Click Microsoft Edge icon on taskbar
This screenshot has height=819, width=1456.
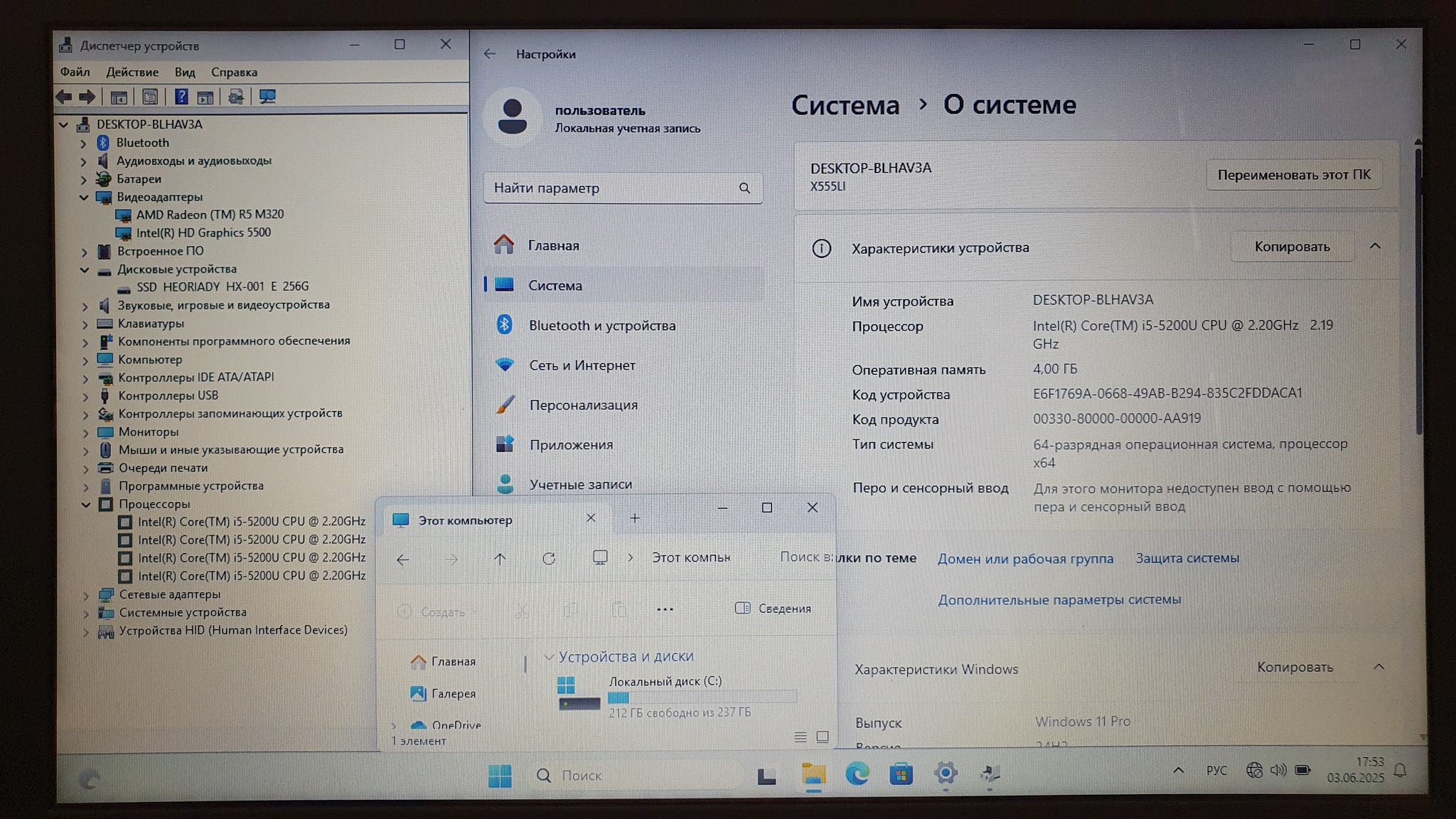(857, 773)
